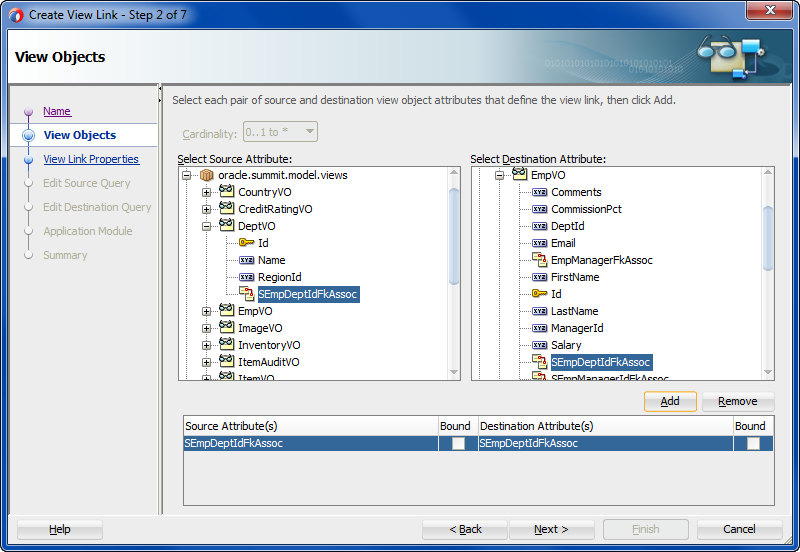The width and height of the screenshot is (800, 552).
Task: Expand the InventoryVO node
Action: (206, 345)
